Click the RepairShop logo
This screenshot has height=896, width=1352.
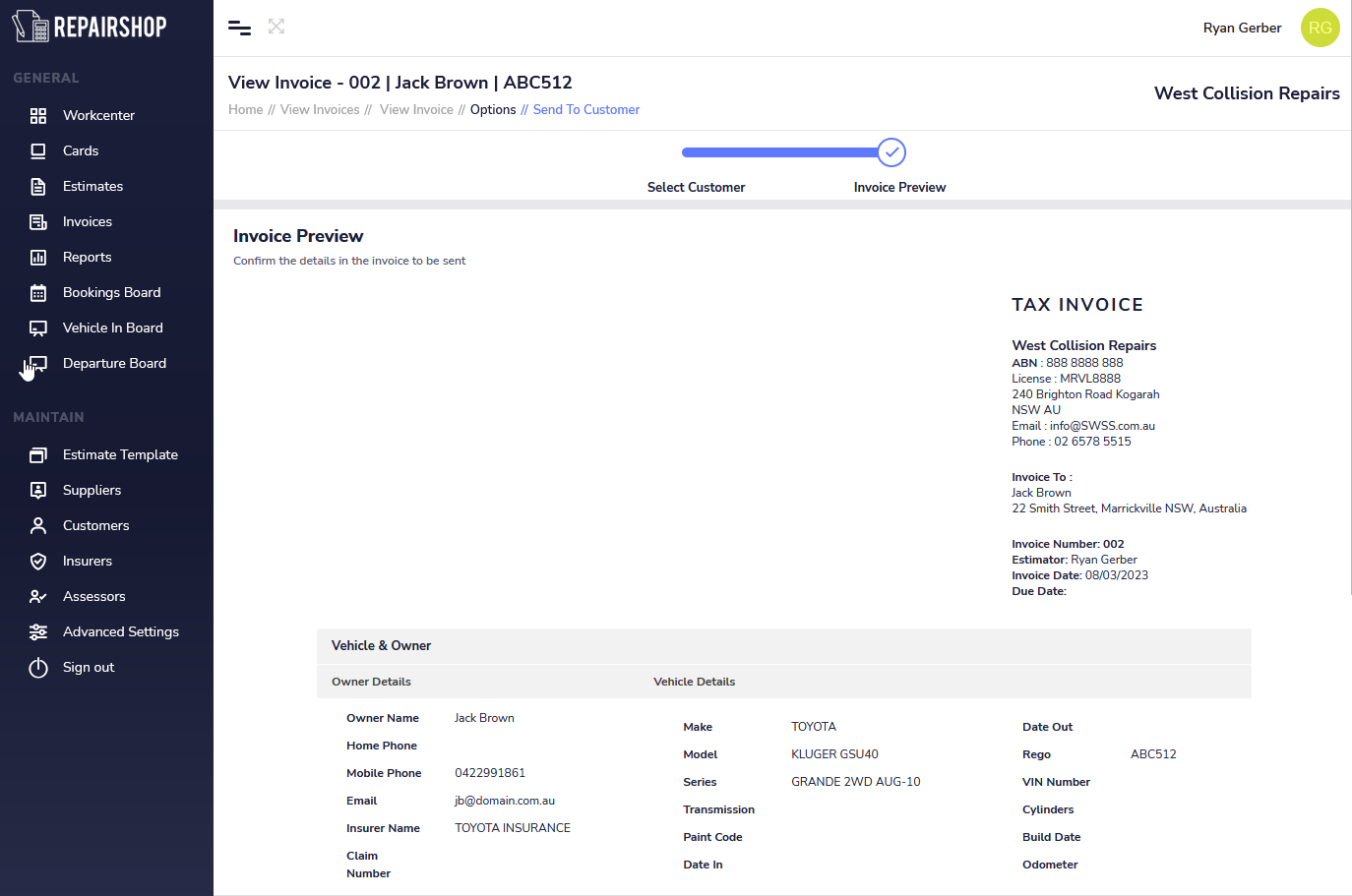(x=90, y=27)
